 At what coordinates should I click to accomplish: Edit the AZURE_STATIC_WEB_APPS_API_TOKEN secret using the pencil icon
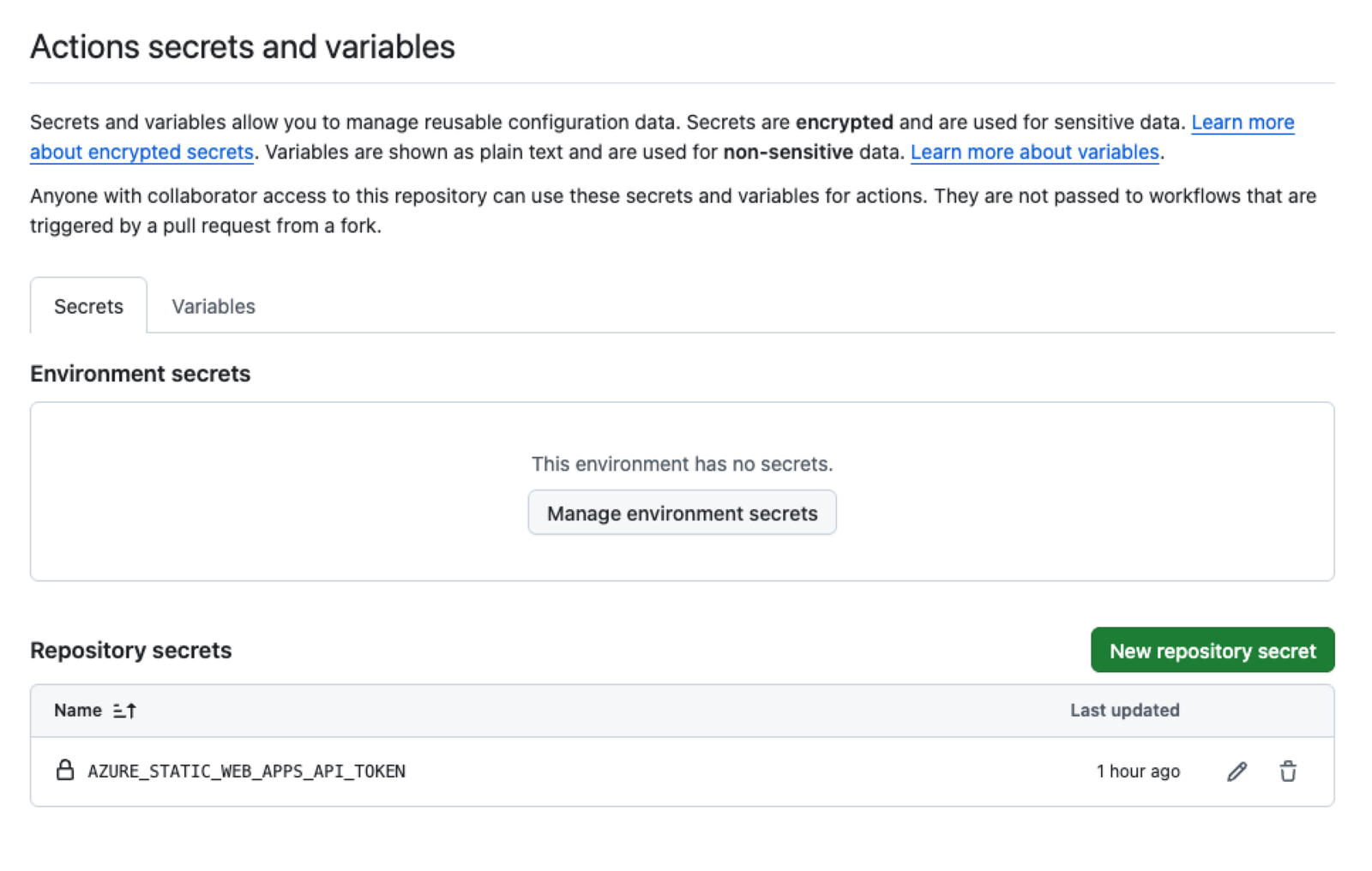pyautogui.click(x=1237, y=771)
